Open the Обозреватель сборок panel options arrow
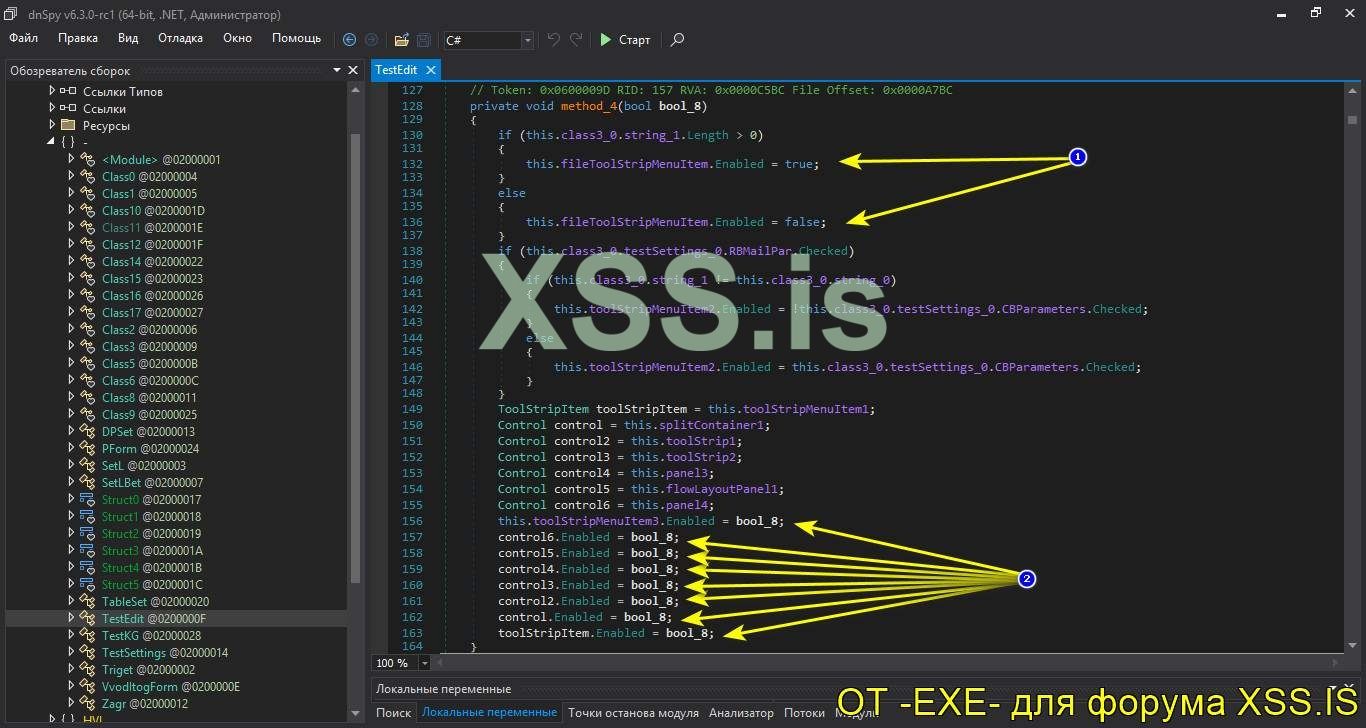 [337, 71]
